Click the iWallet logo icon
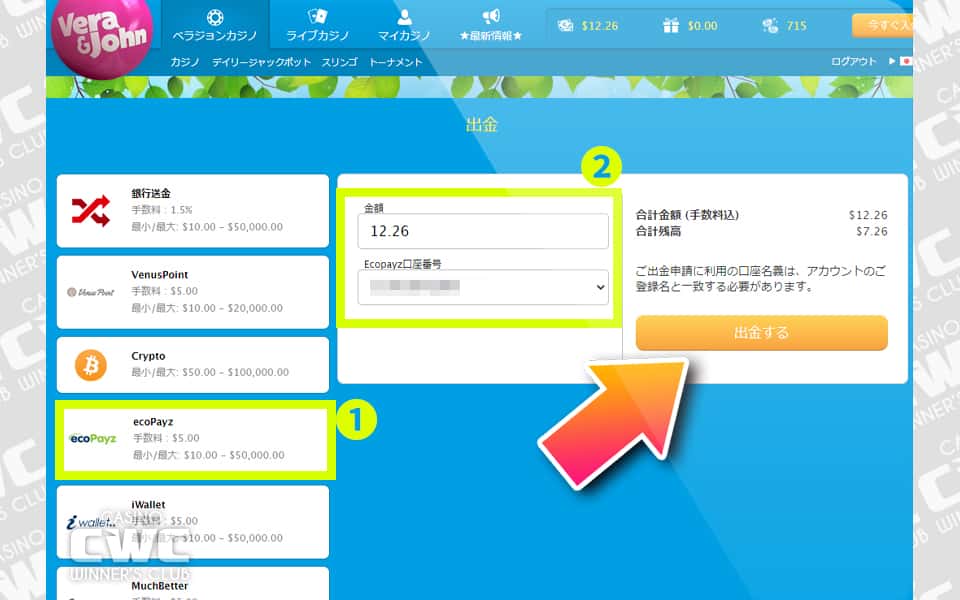Image resolution: width=960 pixels, height=600 pixels. point(91,522)
